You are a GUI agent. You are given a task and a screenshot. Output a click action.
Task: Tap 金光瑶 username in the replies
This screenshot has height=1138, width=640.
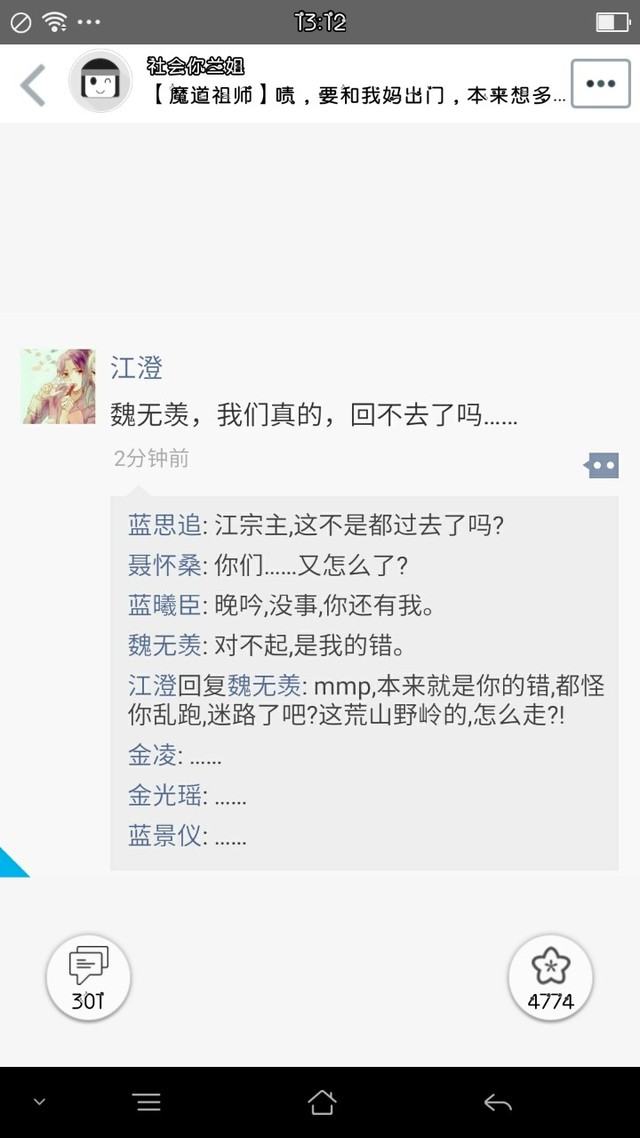coord(165,796)
